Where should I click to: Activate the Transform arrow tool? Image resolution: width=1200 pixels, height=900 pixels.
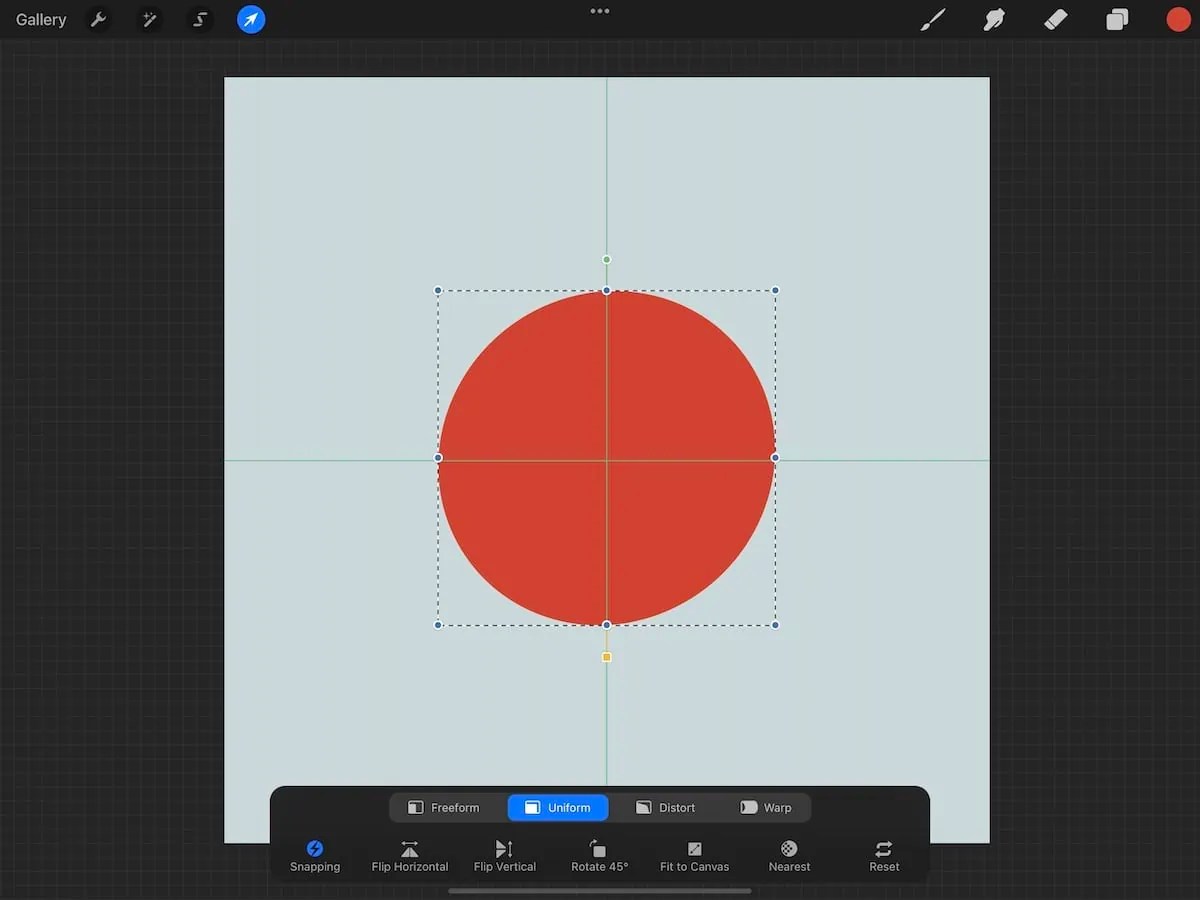250,19
